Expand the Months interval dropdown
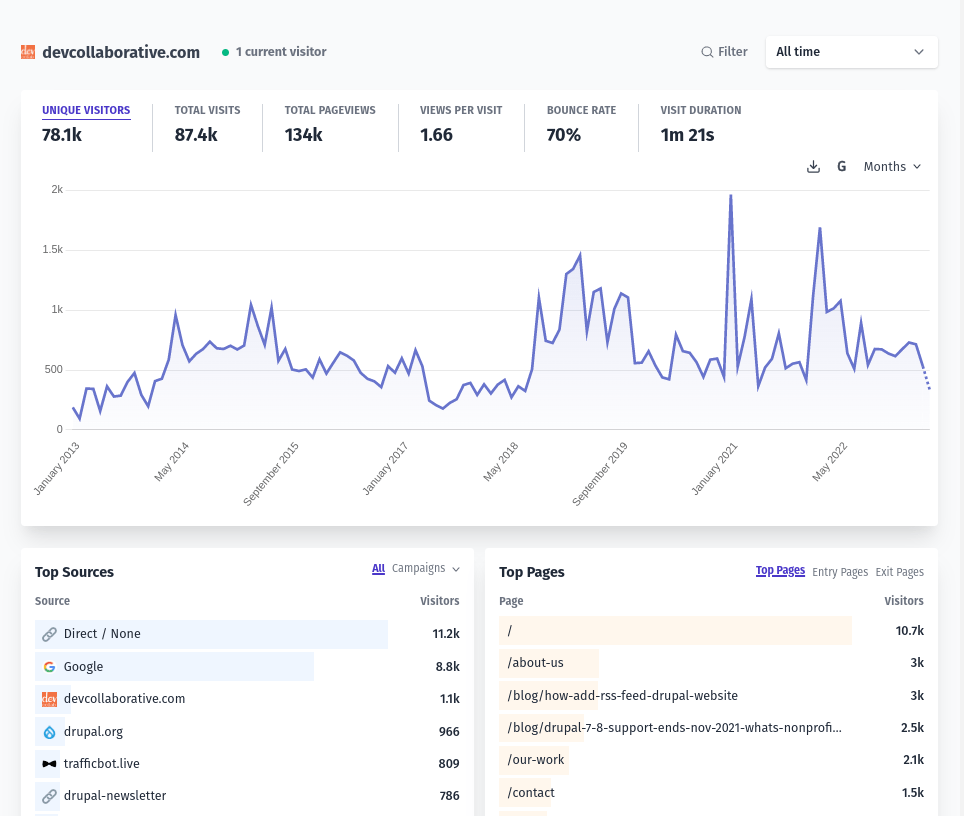 (892, 167)
